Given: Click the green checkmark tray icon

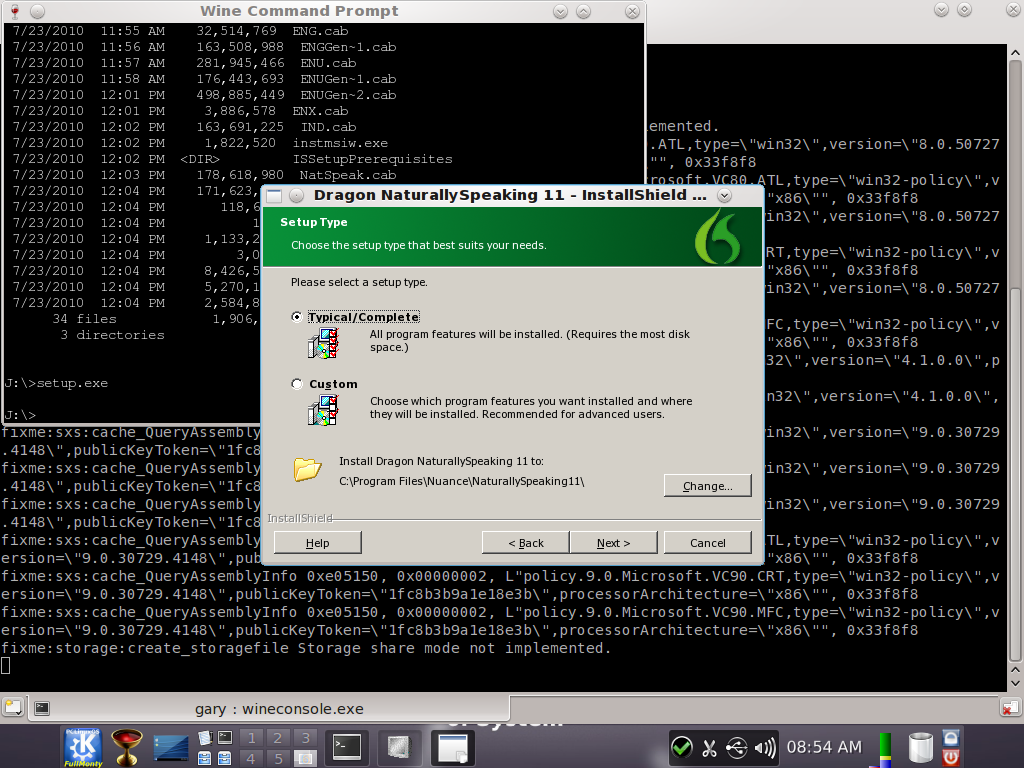Looking at the screenshot, I should (682, 747).
